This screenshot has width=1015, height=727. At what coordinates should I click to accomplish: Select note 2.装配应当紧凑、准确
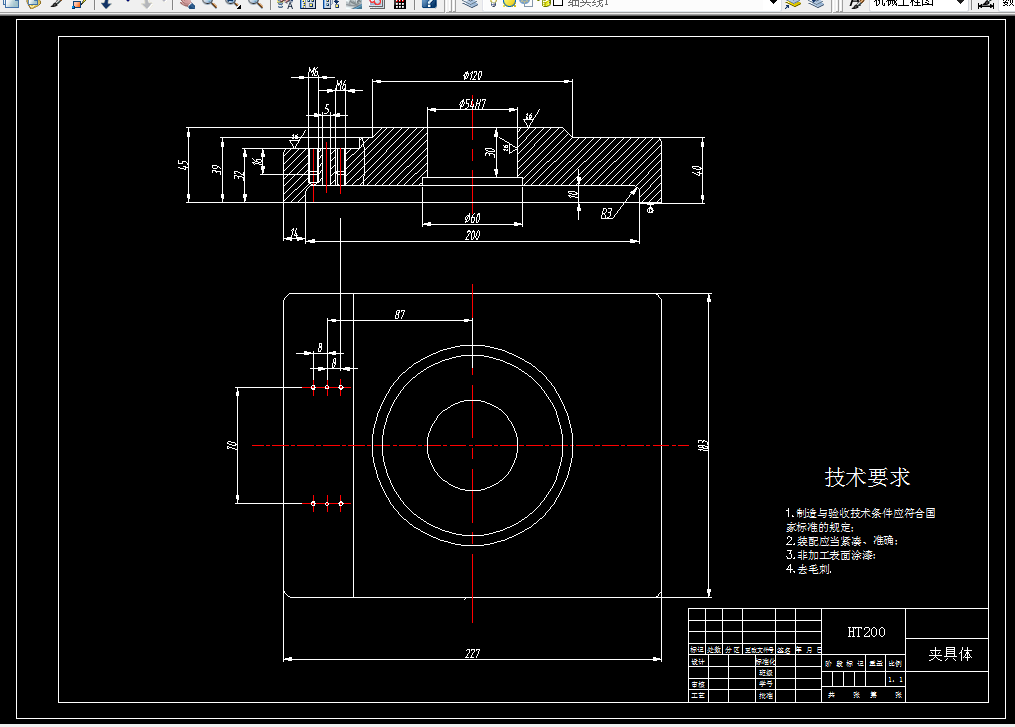842,541
